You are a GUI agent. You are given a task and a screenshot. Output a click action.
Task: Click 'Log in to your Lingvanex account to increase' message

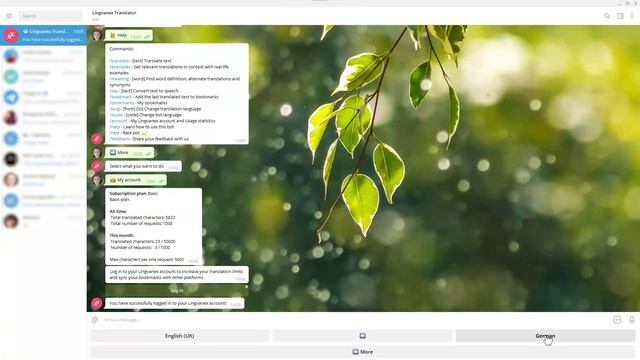click(177, 274)
